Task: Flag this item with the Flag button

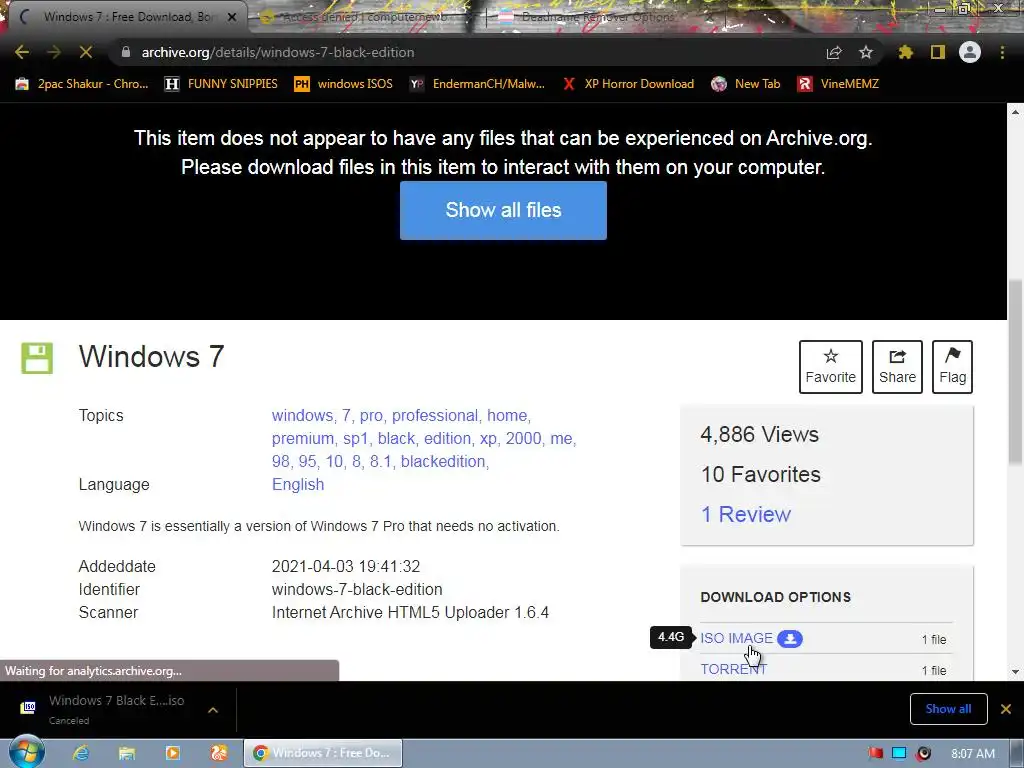Action: tap(952, 367)
